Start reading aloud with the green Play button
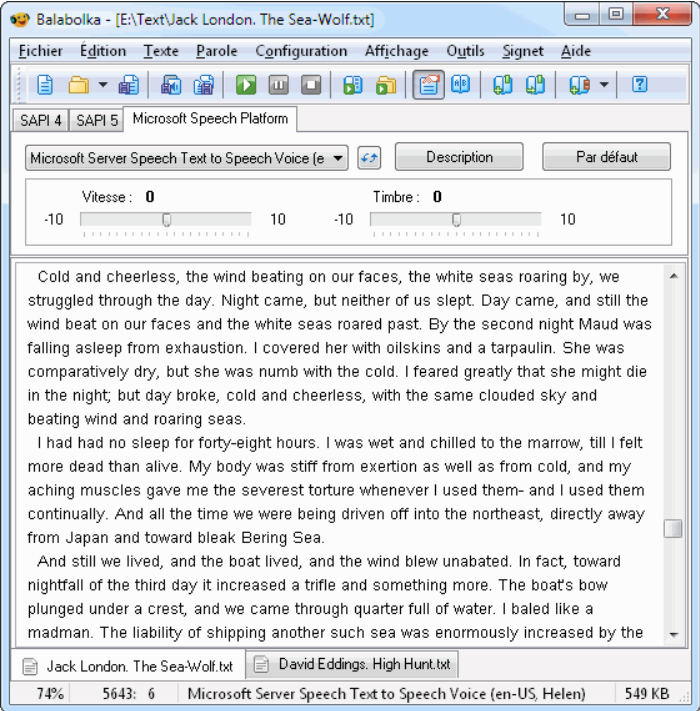This screenshot has width=700, height=711. (x=246, y=86)
